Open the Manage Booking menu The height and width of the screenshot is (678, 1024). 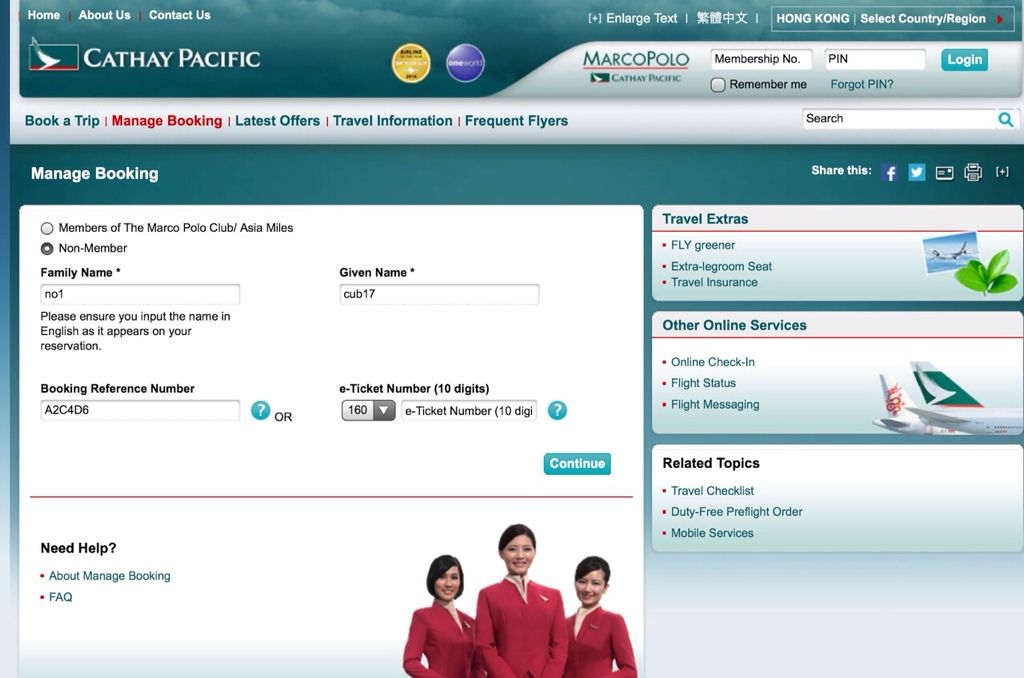167,121
